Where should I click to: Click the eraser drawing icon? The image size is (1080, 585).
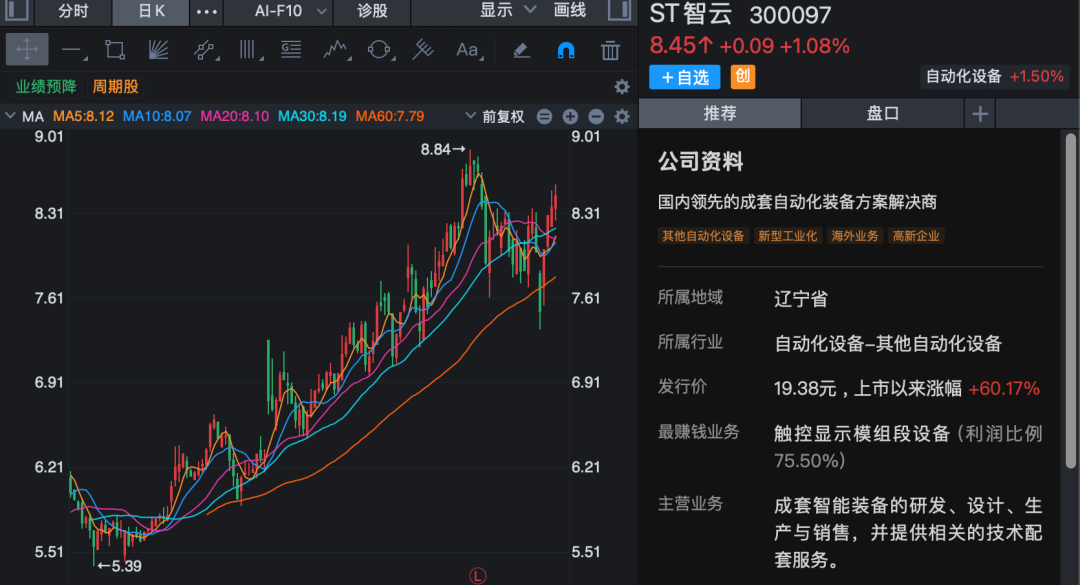[x=520, y=49]
